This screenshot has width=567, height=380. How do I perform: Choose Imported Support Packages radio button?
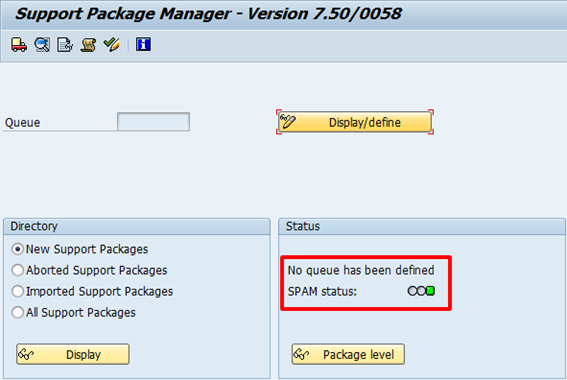tap(17, 291)
